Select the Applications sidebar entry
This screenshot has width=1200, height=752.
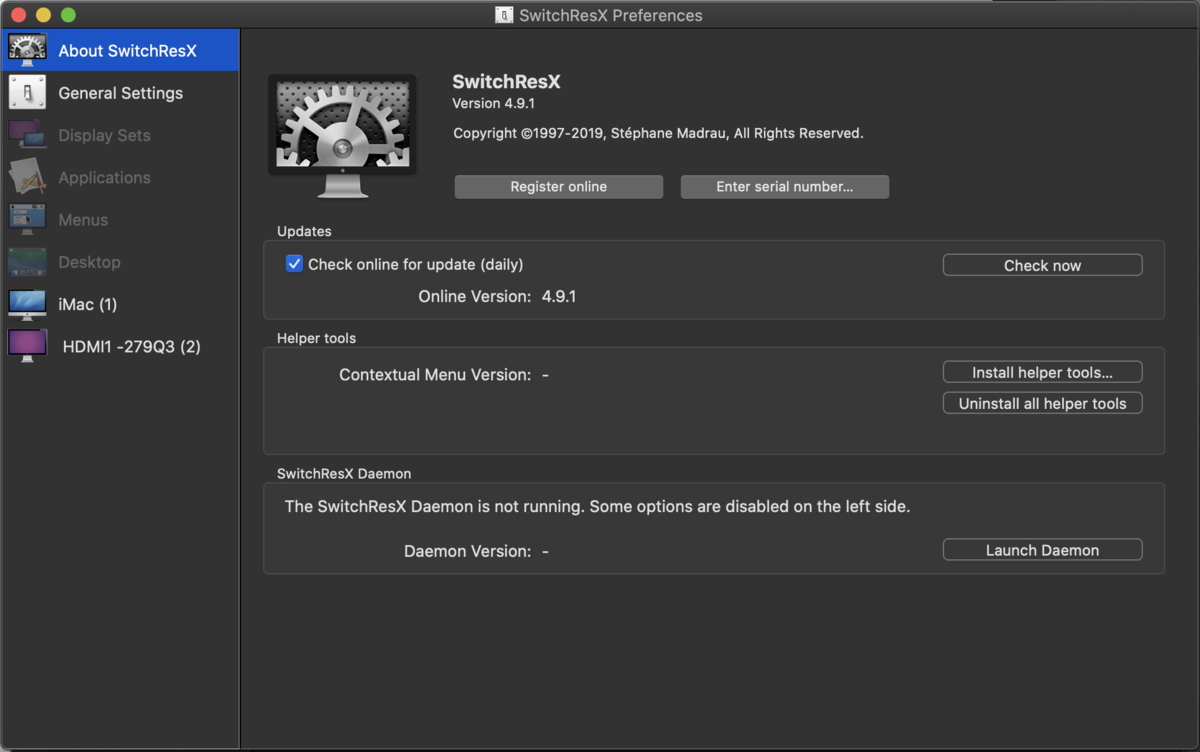[120, 177]
